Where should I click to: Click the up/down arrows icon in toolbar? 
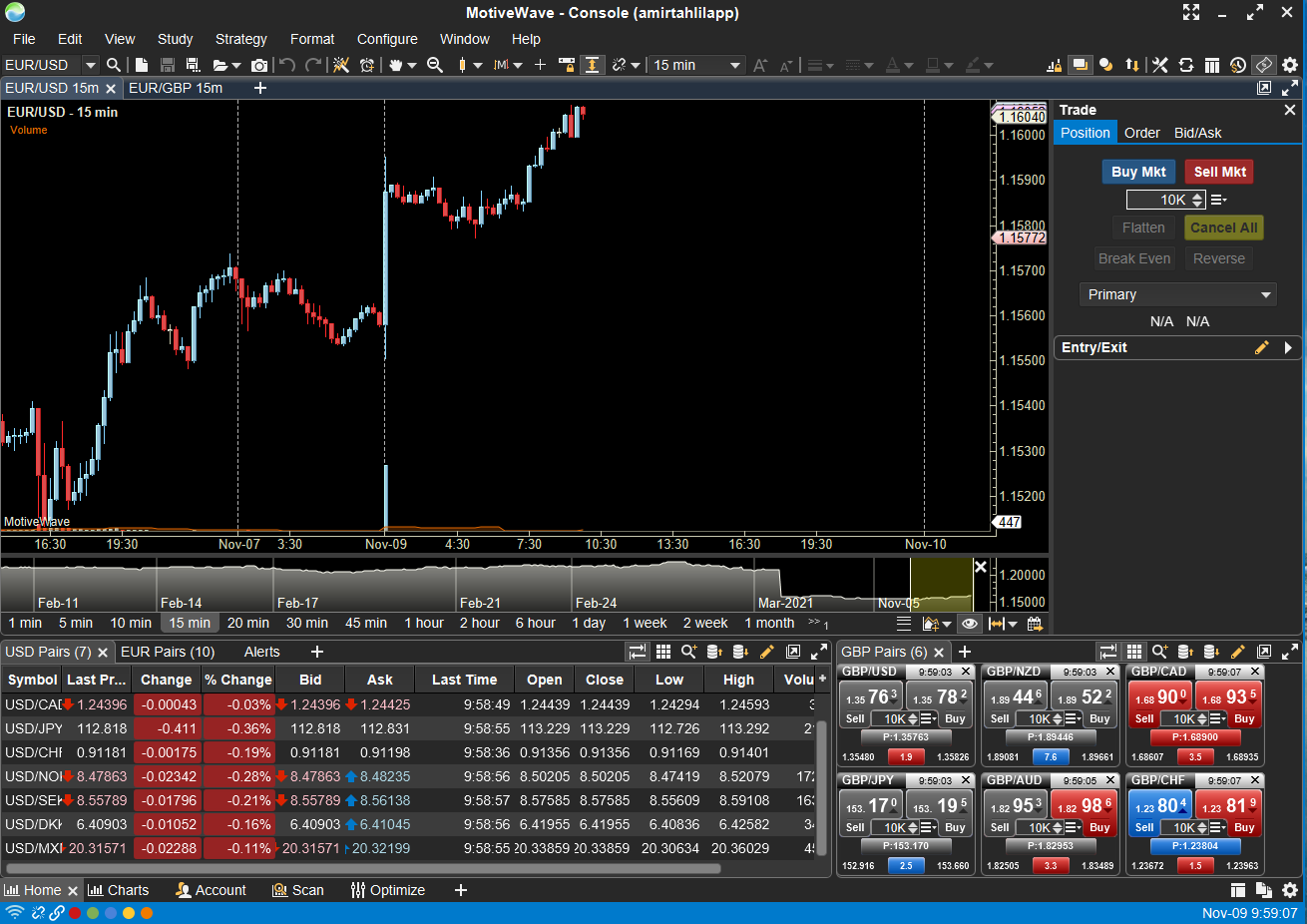click(1132, 65)
